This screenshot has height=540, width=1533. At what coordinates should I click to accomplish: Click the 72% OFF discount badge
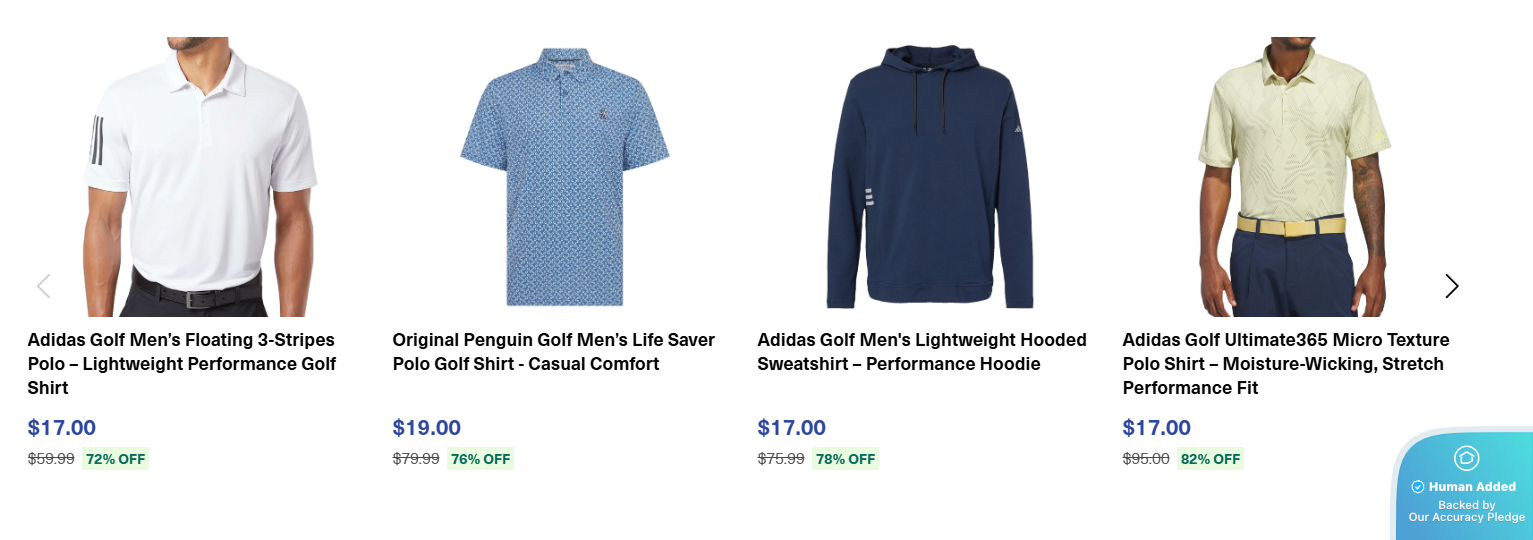pos(115,459)
